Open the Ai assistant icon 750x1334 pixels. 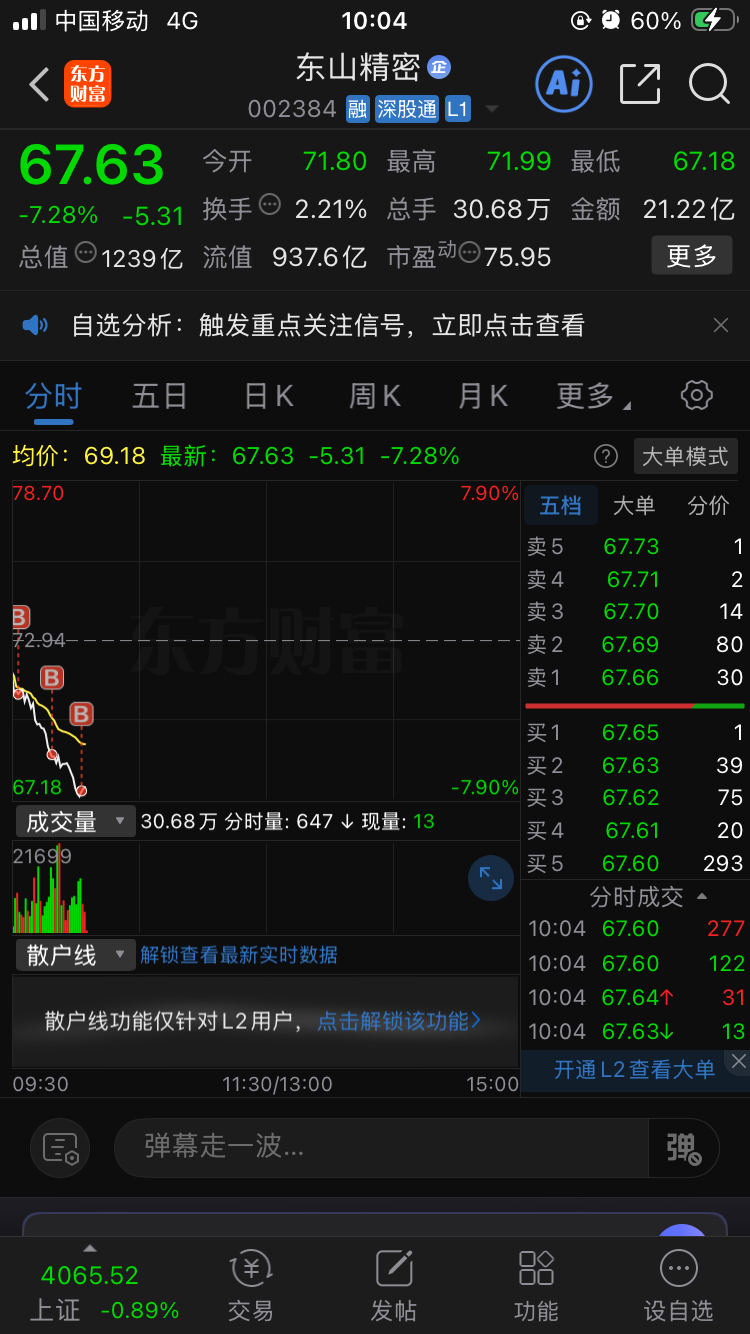[x=564, y=84]
